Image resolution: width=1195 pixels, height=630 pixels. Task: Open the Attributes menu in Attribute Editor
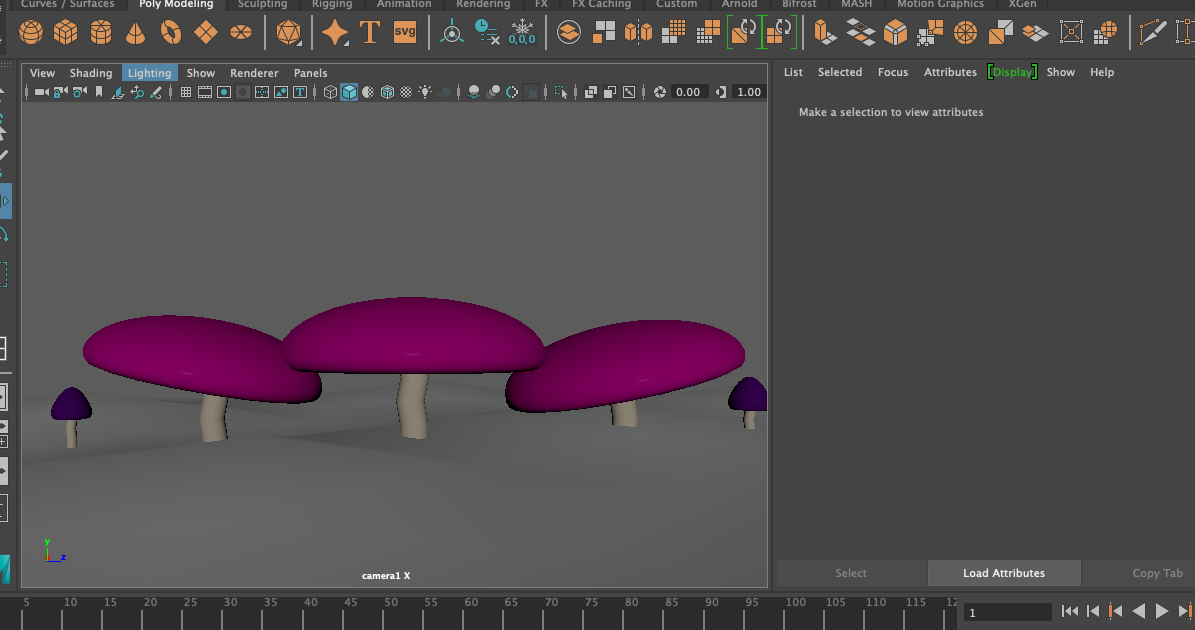coord(950,72)
